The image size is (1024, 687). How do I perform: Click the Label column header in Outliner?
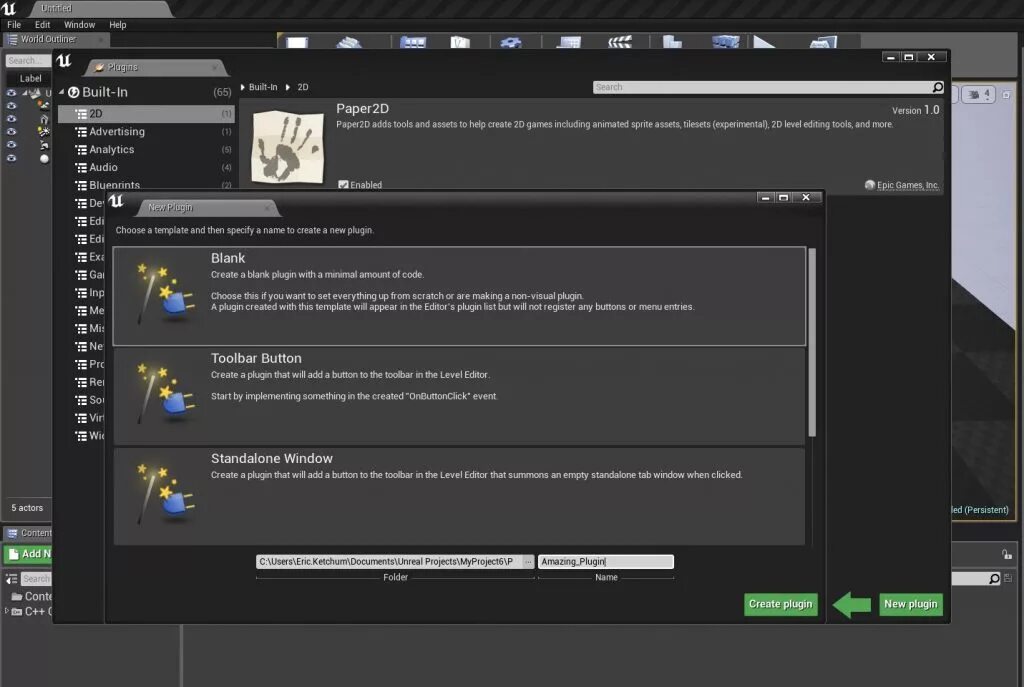pos(30,78)
